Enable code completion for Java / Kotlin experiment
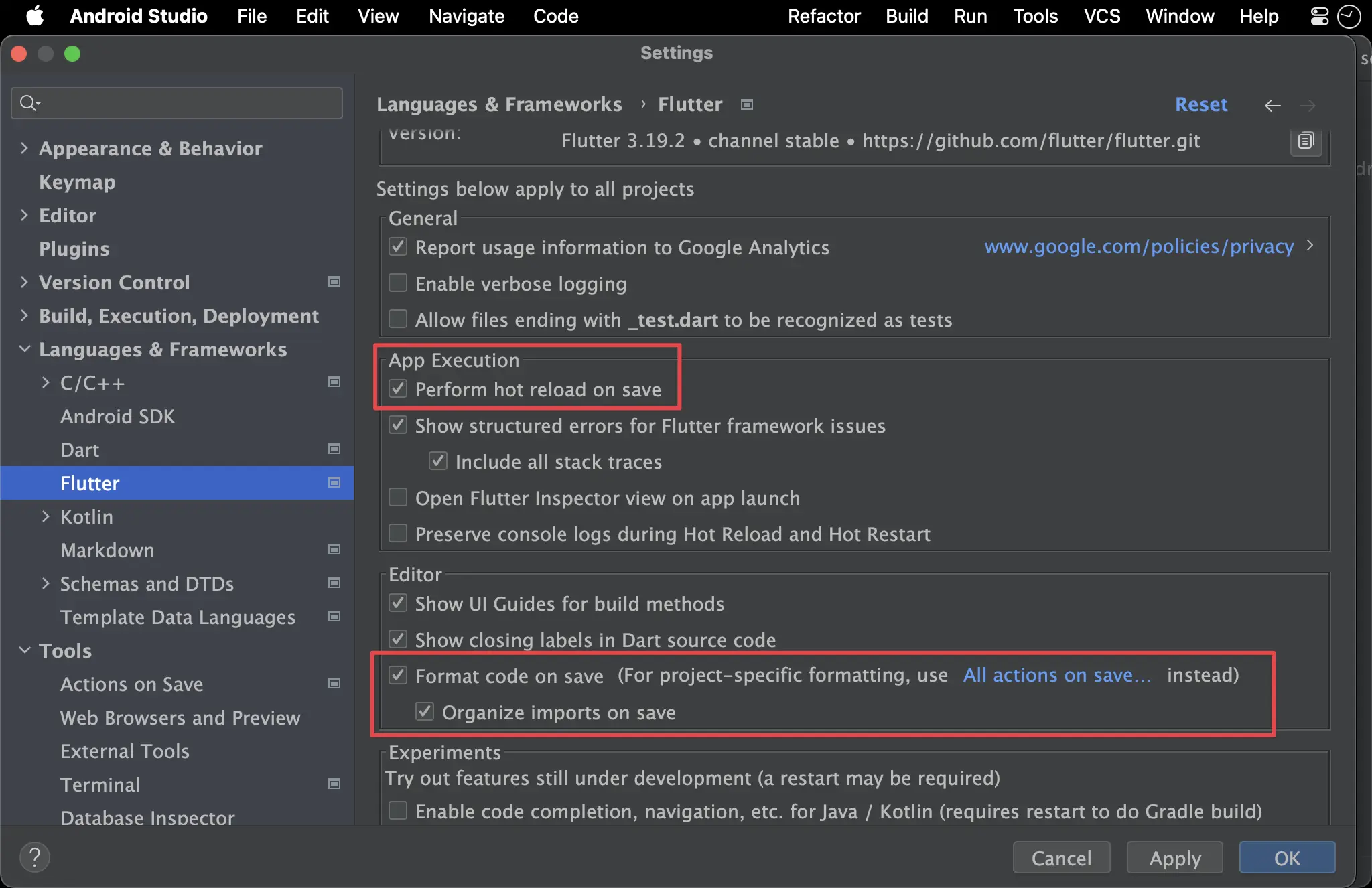 (x=398, y=811)
